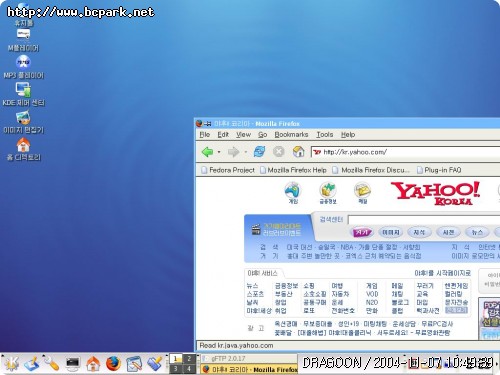Click the movie clapperboard icon on Yahoo page

coord(256,229)
